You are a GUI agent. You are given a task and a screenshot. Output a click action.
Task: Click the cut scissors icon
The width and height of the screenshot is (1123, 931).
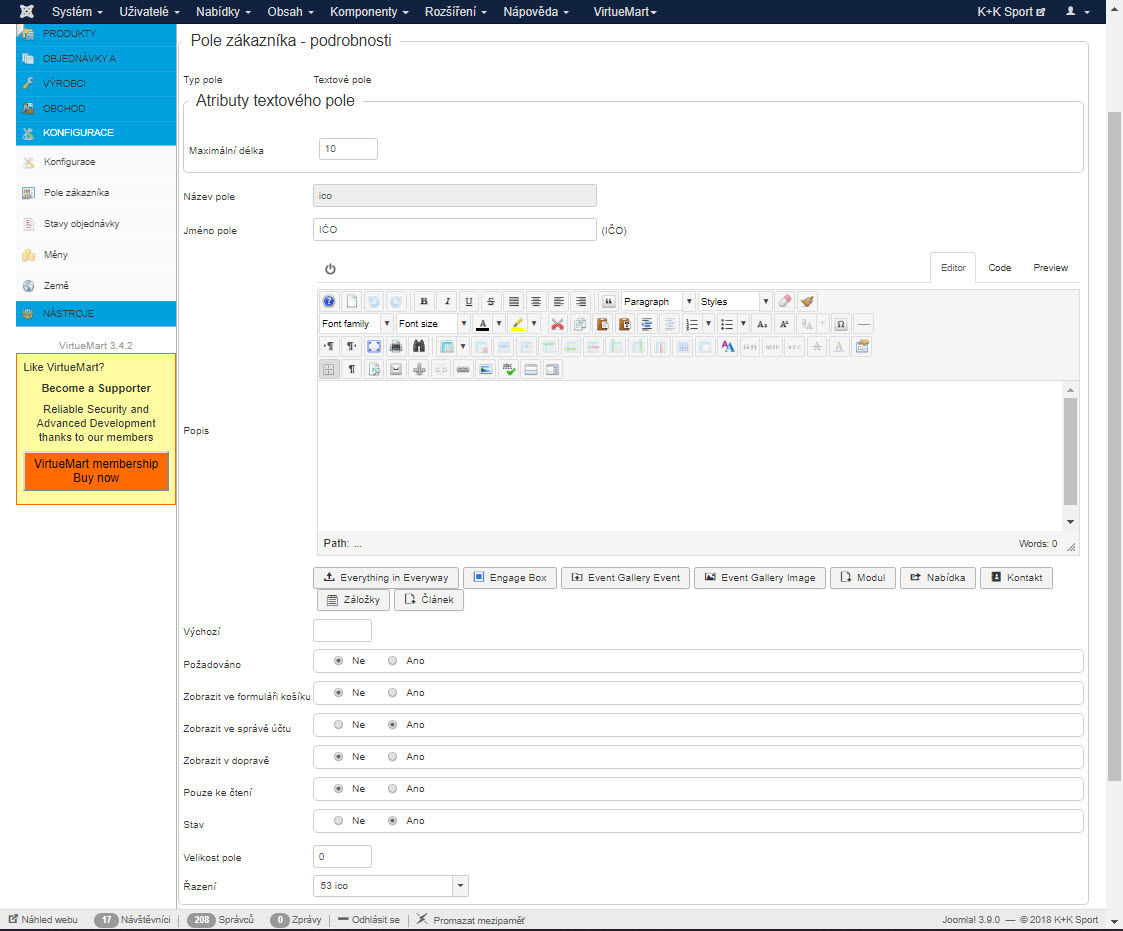tap(557, 324)
